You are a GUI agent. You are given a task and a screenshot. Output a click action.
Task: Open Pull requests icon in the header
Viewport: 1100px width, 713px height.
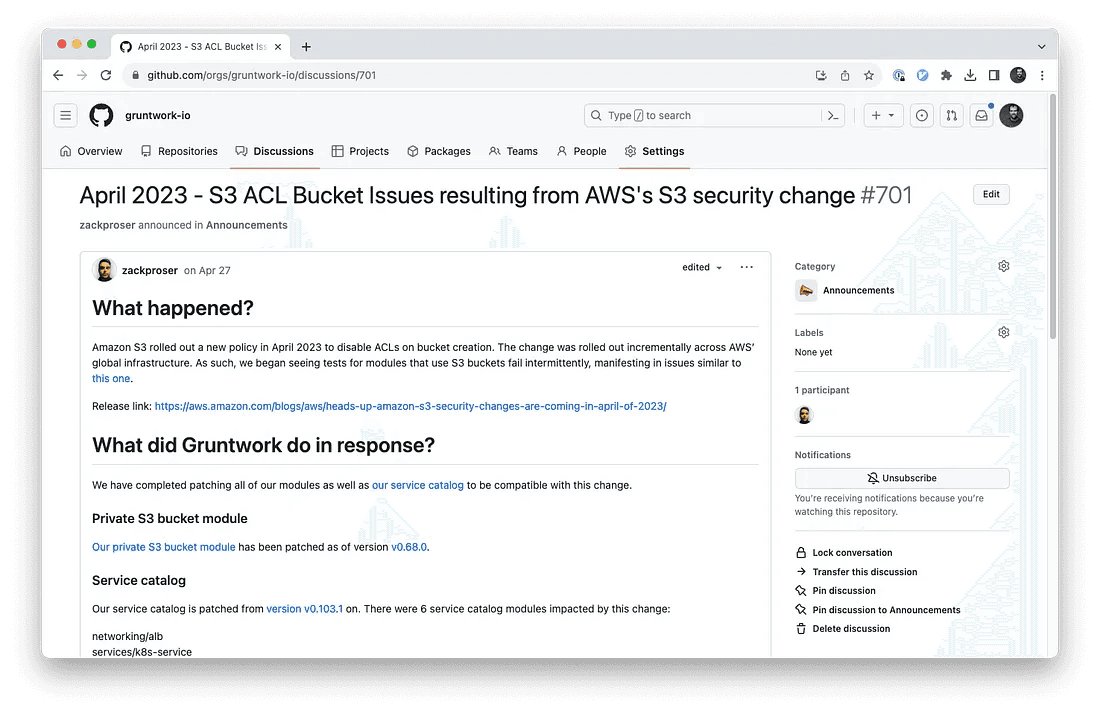click(951, 115)
